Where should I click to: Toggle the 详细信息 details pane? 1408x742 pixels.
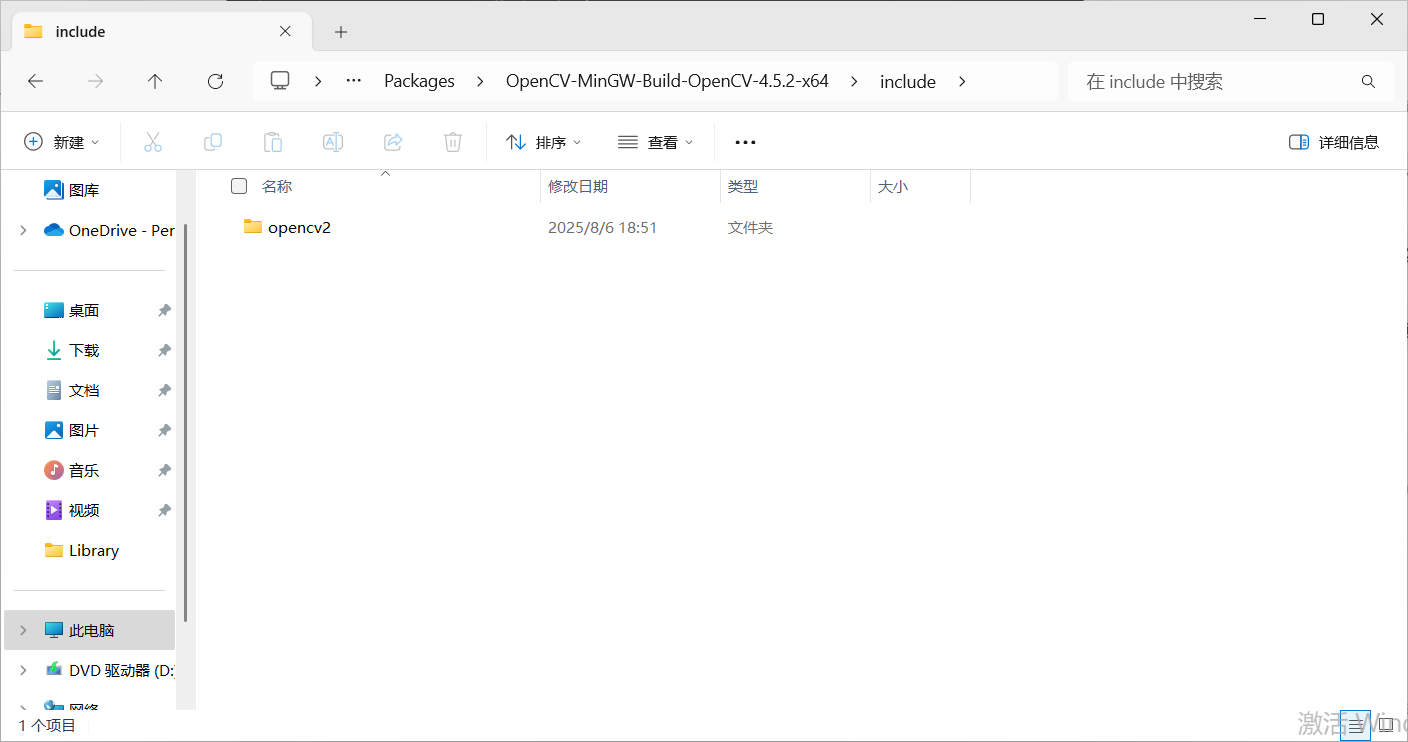pos(1334,141)
